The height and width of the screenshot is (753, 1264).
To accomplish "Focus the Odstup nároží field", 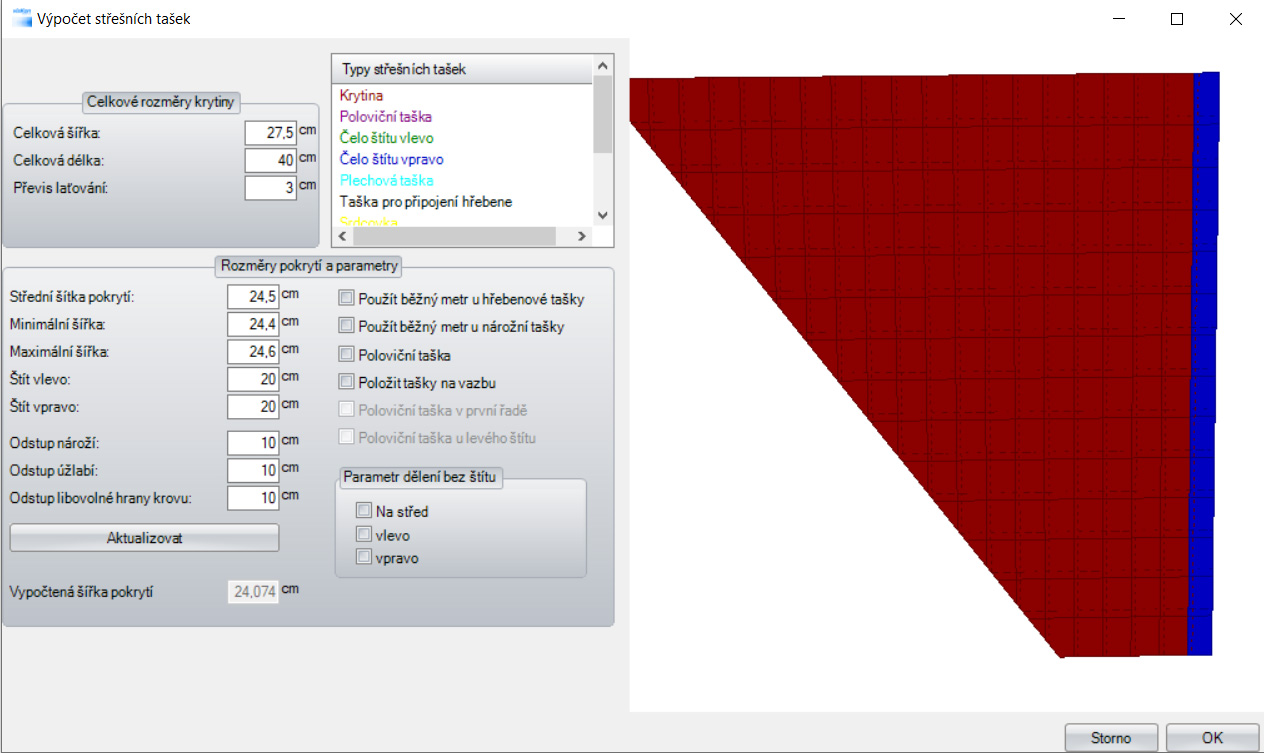I will (x=253, y=443).
